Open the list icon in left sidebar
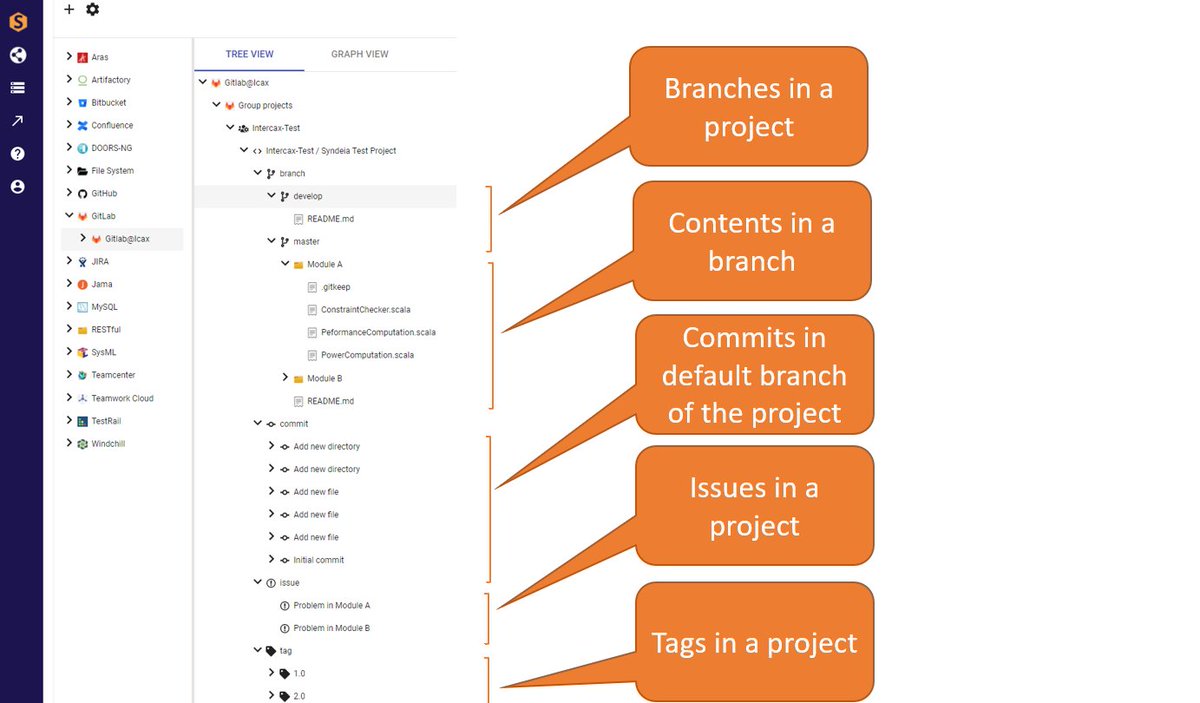The image size is (1200, 703). pos(18,88)
